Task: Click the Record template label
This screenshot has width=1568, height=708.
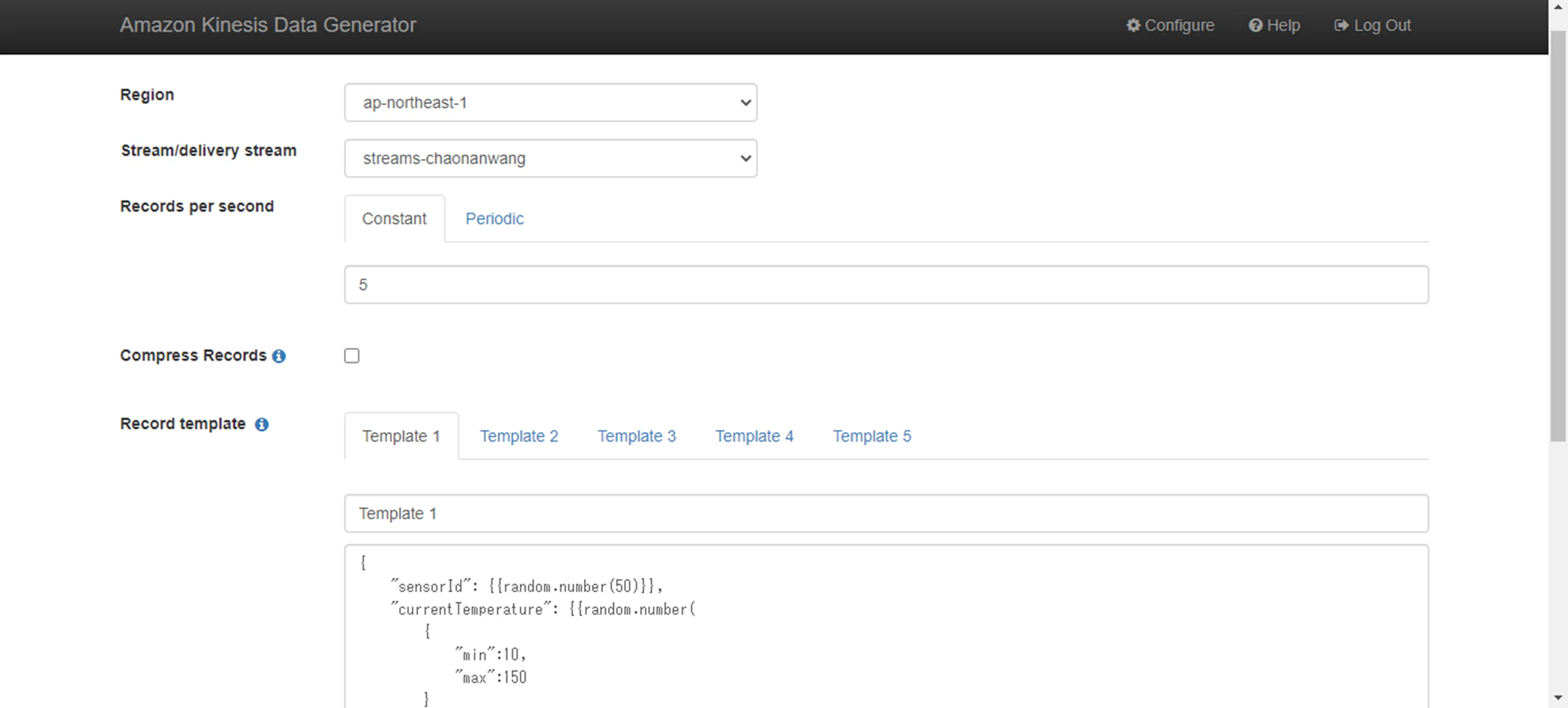Action: (x=183, y=424)
